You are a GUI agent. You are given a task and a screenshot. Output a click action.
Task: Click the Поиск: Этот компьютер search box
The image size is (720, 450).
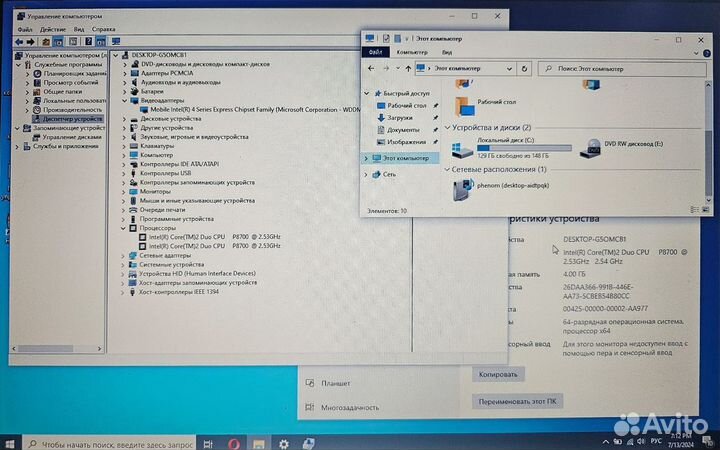tap(622, 69)
